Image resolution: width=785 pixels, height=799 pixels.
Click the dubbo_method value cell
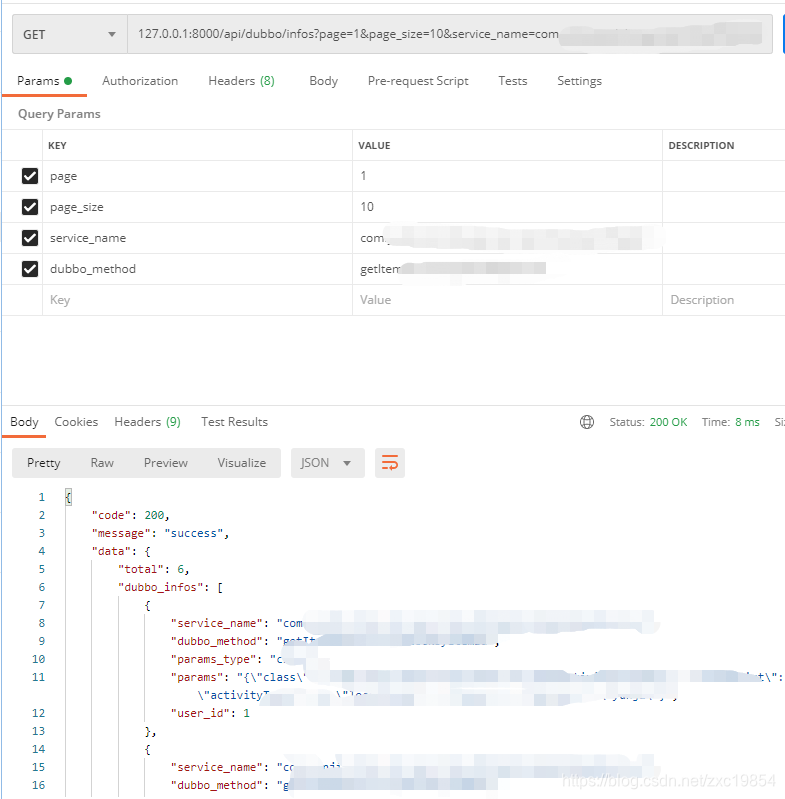click(x=507, y=269)
